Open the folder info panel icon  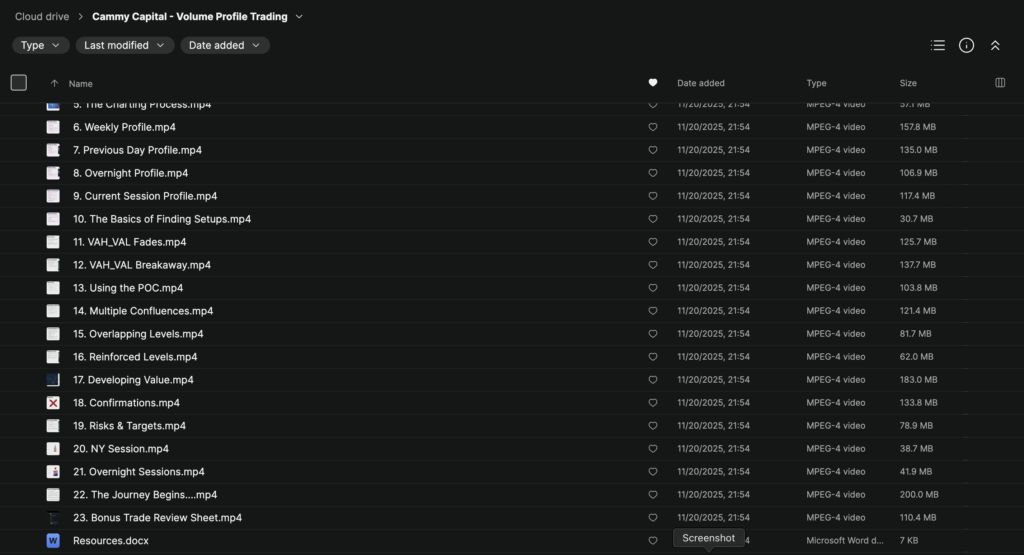point(966,45)
